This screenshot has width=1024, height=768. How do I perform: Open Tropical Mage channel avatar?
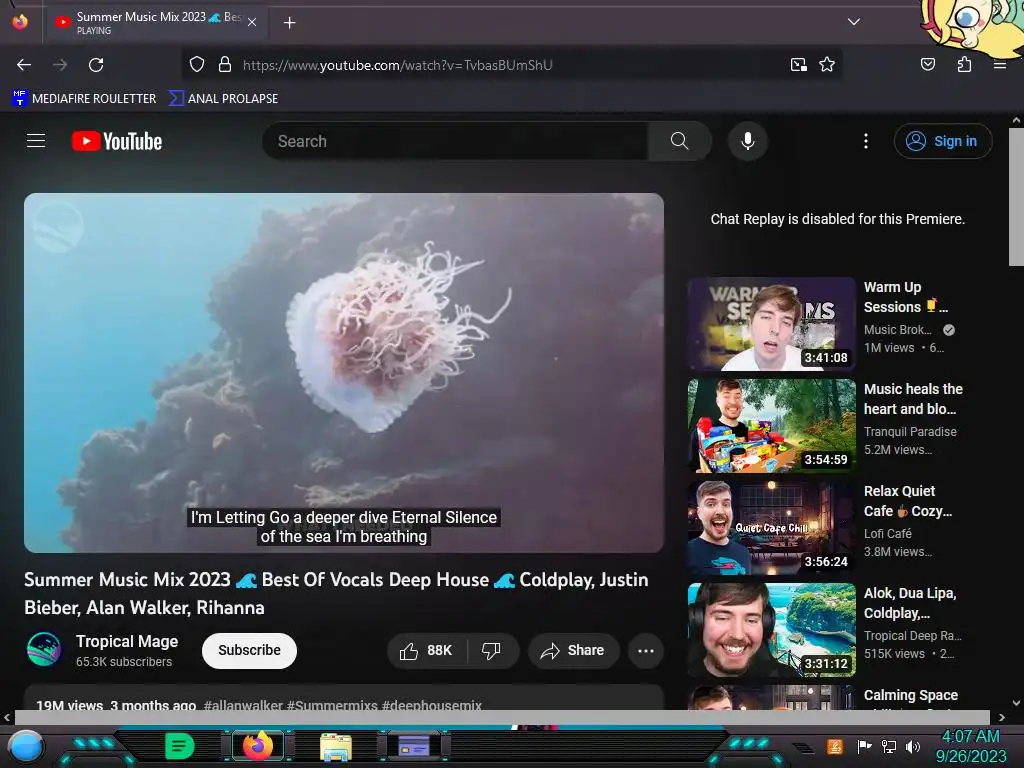point(44,649)
